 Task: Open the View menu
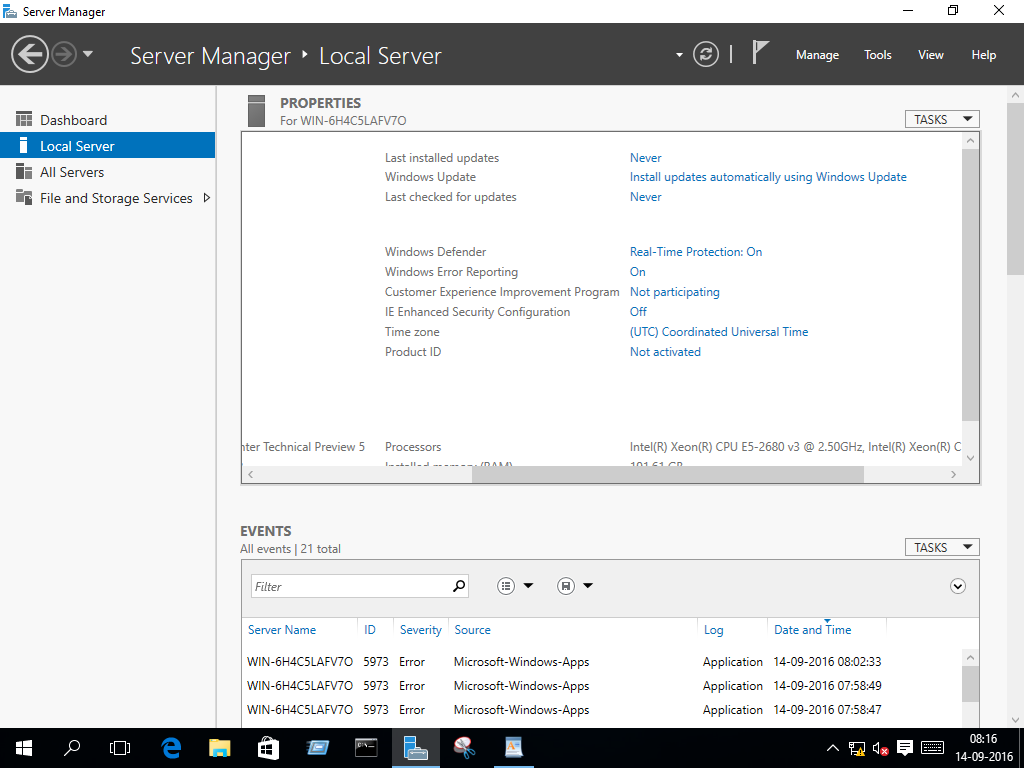click(930, 55)
